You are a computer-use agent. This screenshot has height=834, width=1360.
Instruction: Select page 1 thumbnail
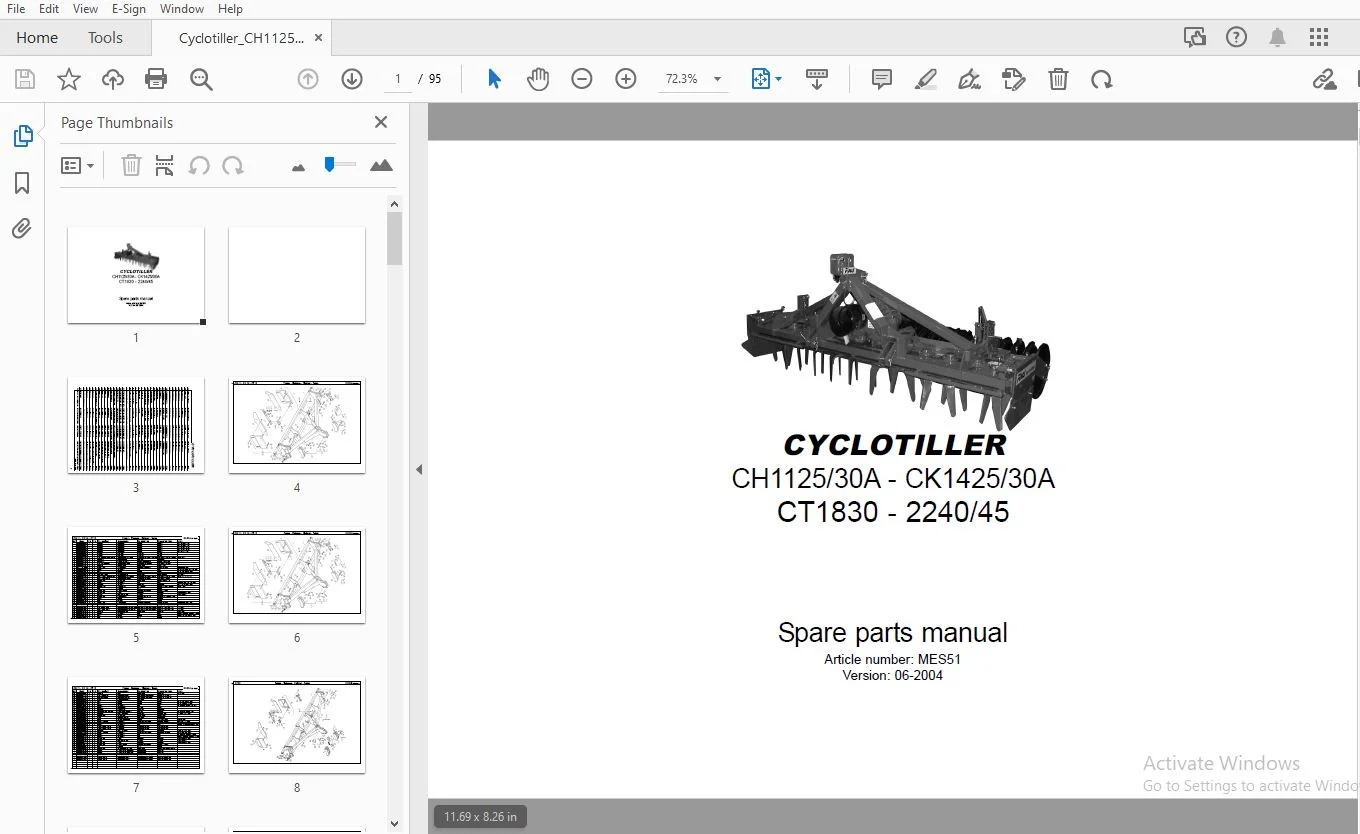136,275
